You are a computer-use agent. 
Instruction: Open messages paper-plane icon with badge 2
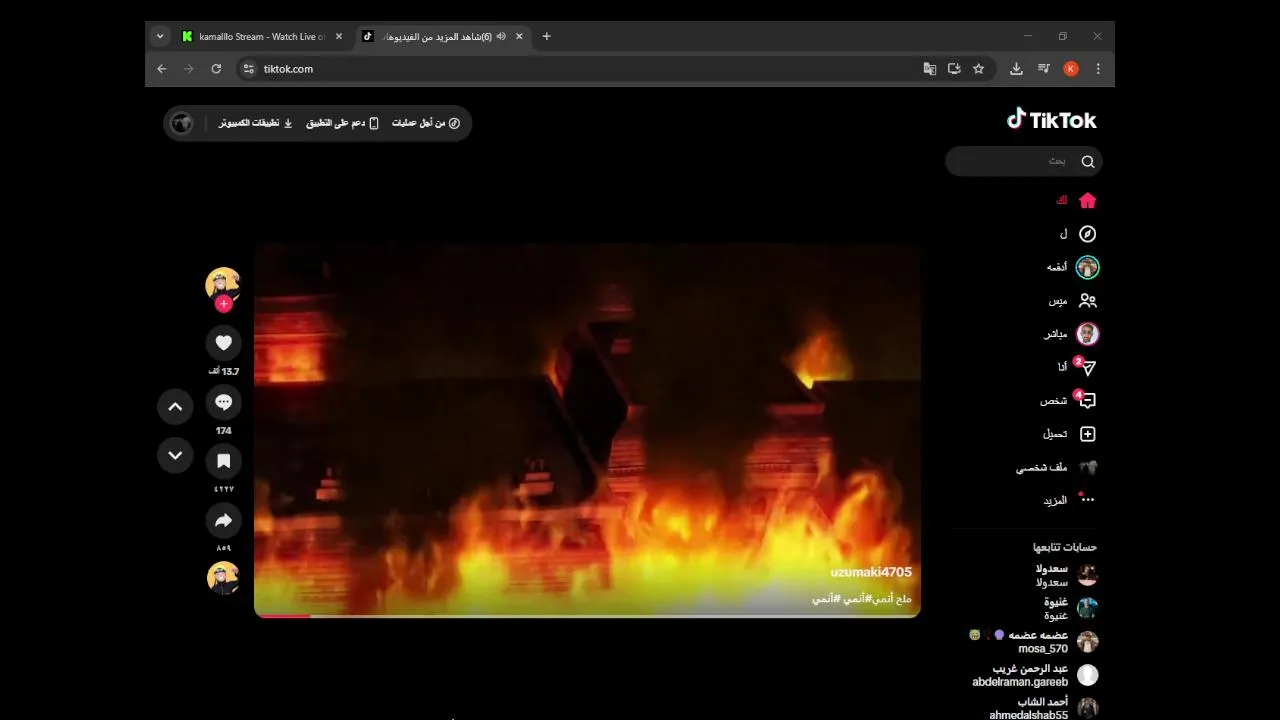[x=1087, y=367]
